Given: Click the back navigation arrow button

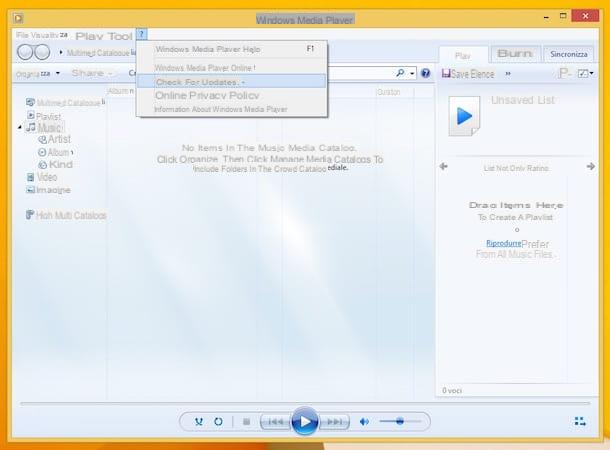Looking at the screenshot, I should click(25, 52).
